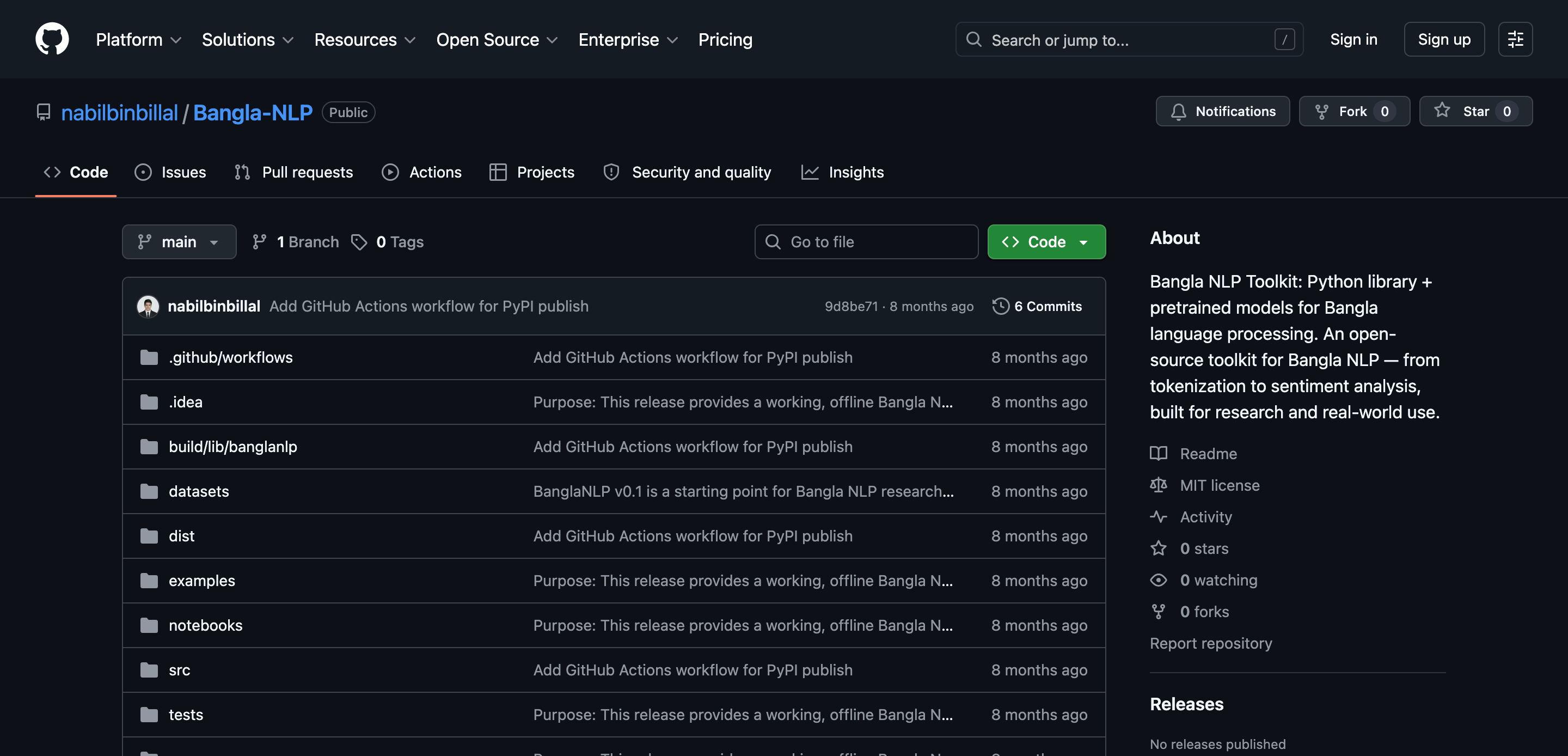
Task: Focus the Go to file search box
Action: tap(866, 242)
